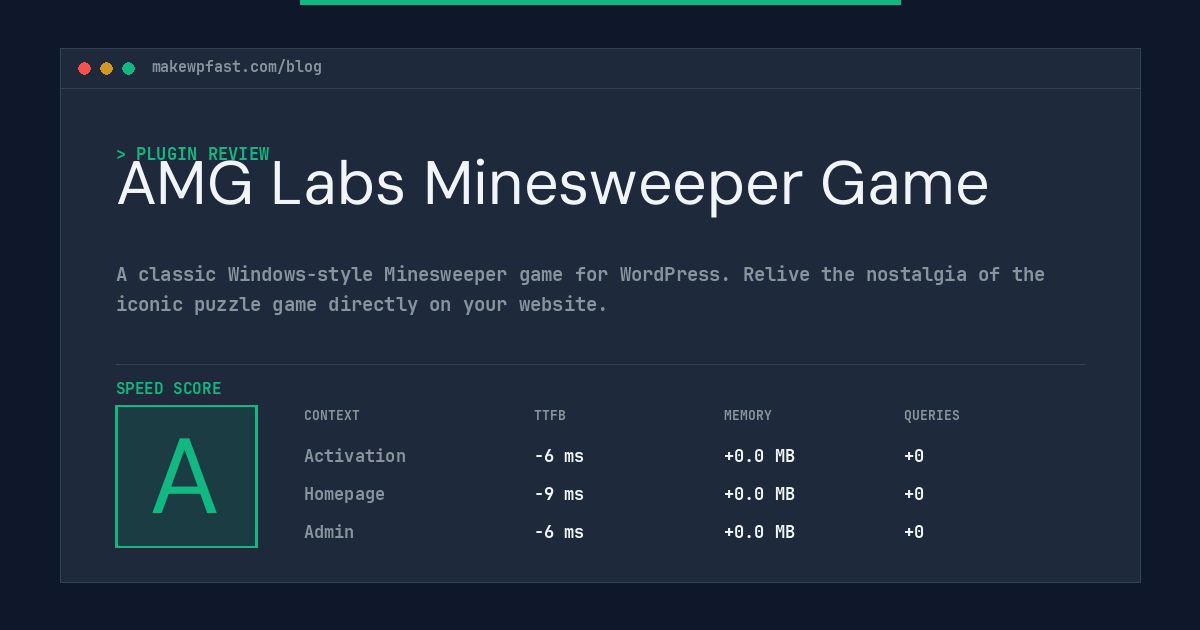
Task: Click the Admin queries value +0
Action: point(914,532)
